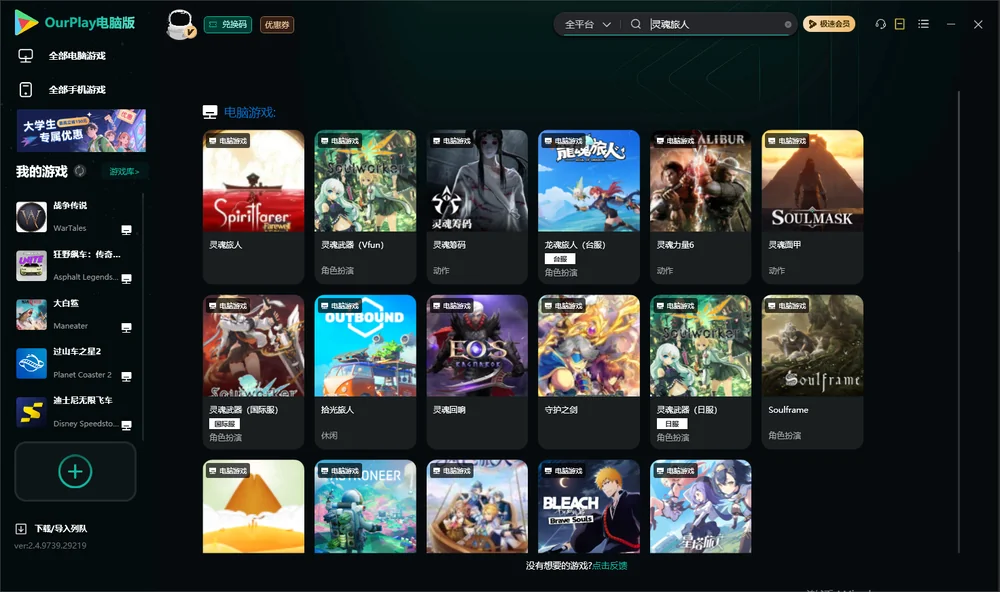1000x592 pixels.
Task: Click the 国际服 tag on 灵魂武器
Action: (224, 424)
